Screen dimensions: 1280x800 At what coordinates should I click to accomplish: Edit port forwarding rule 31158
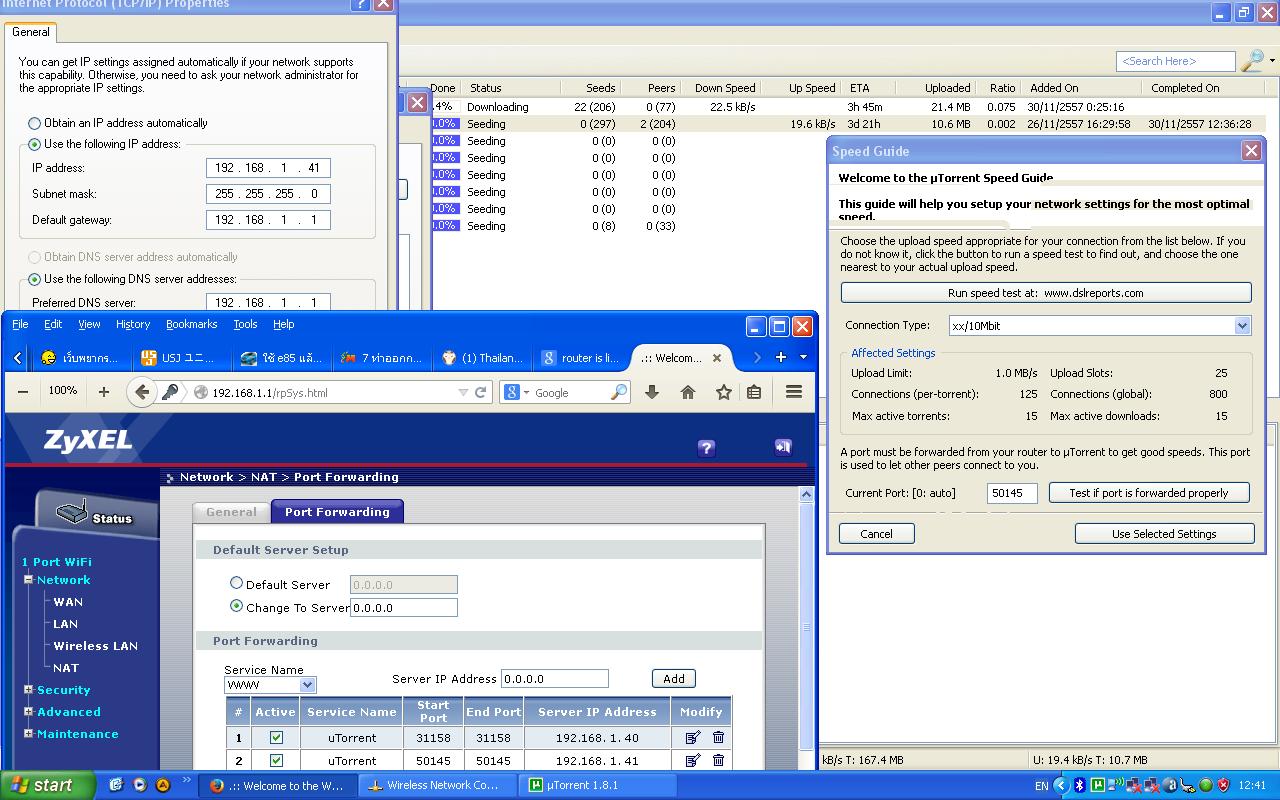pos(693,737)
